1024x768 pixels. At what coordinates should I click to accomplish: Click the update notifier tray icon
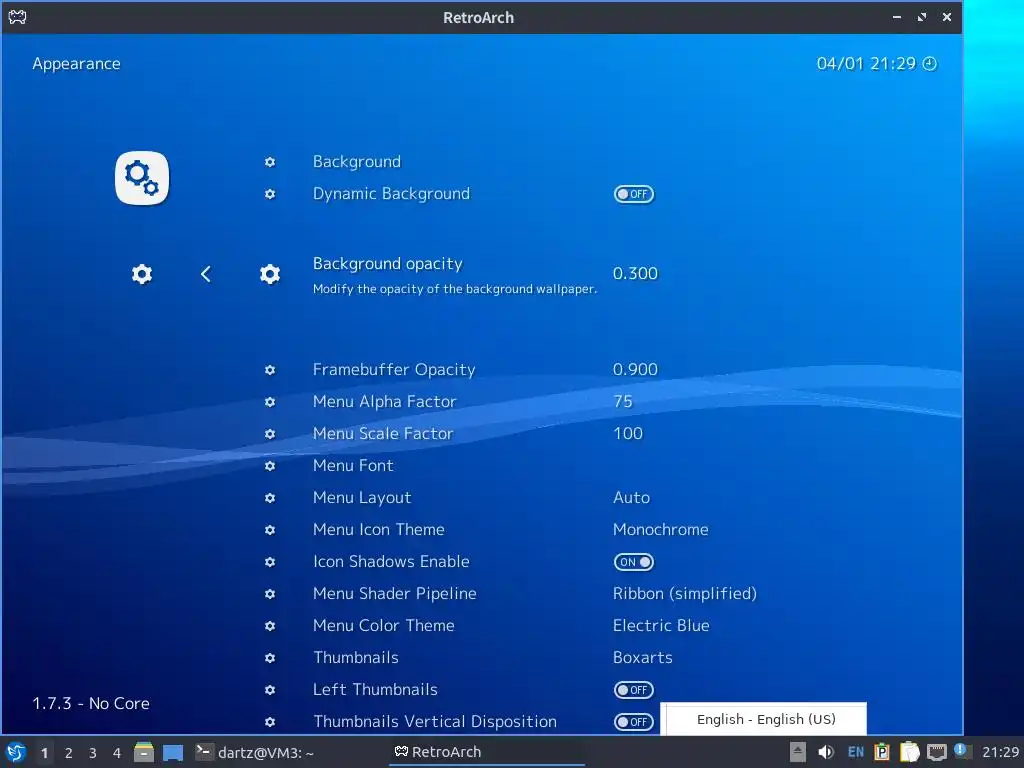(x=961, y=751)
